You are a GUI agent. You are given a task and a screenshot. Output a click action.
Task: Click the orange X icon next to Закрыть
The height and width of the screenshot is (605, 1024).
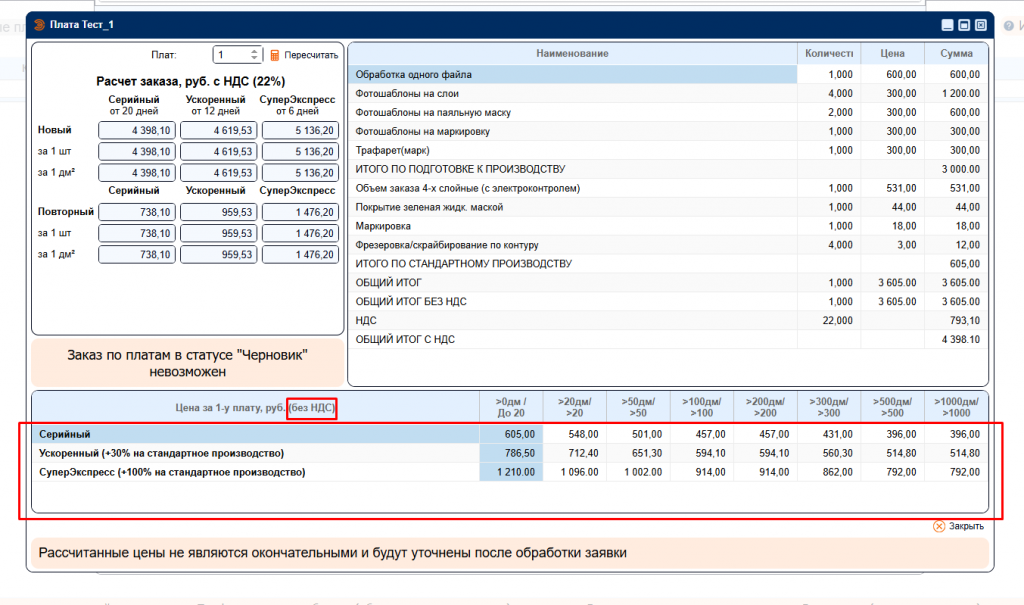[939, 526]
